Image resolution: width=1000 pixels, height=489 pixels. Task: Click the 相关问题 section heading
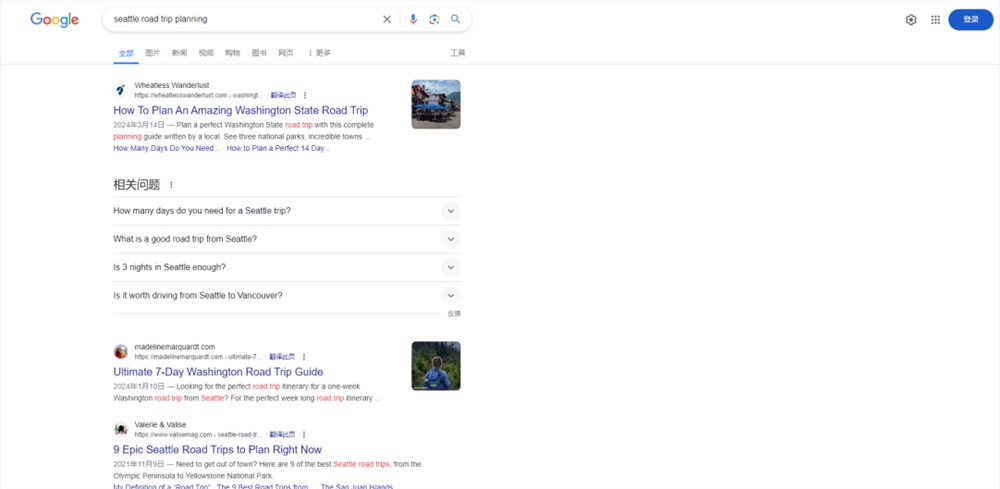click(136, 185)
